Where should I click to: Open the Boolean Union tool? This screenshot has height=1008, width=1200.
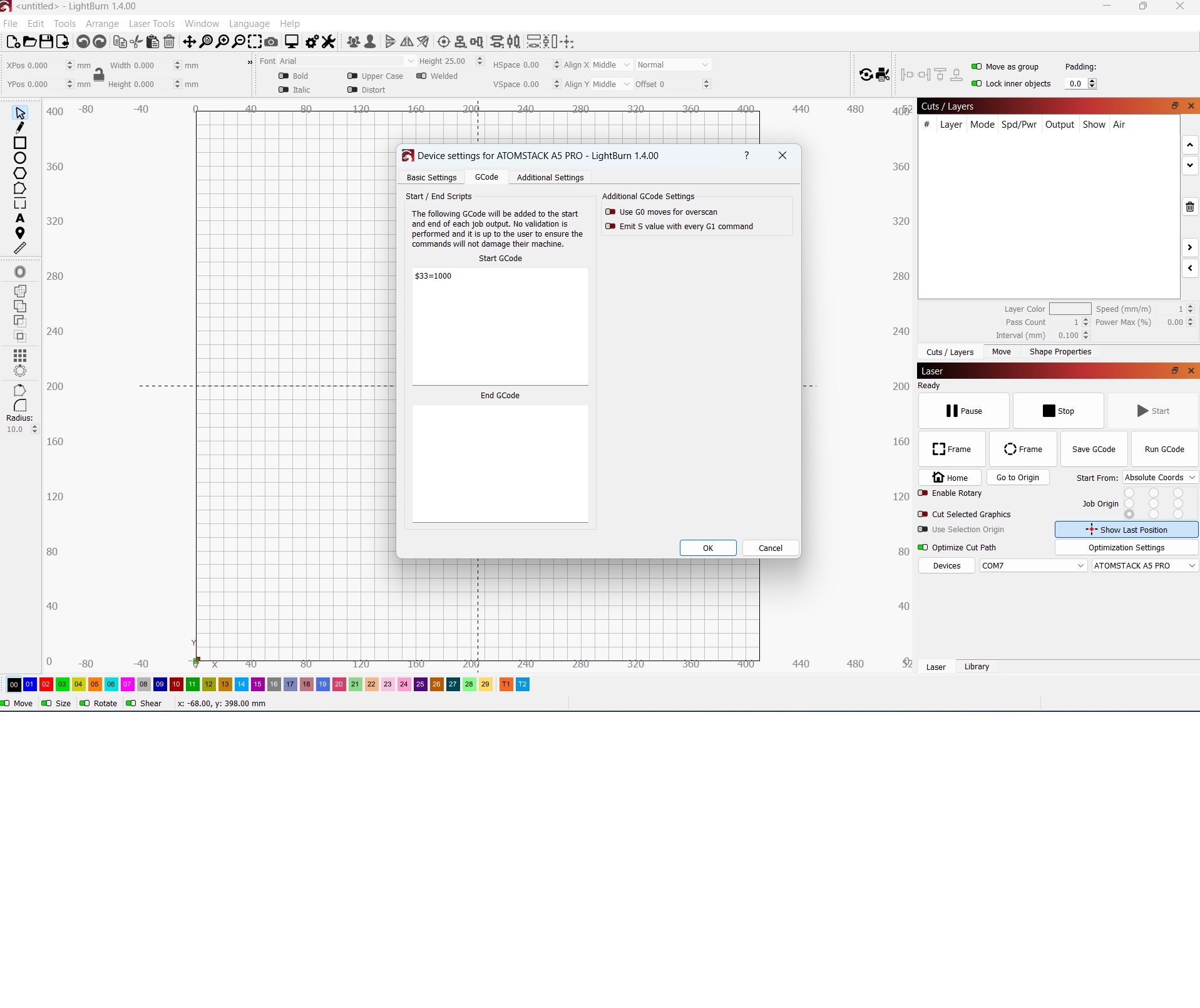(x=20, y=292)
